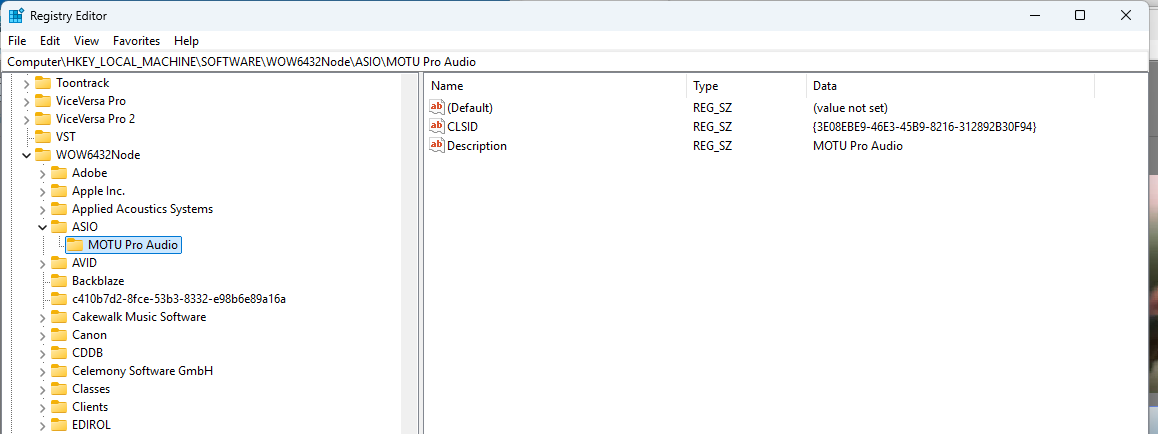The width and height of the screenshot is (1158, 434).
Task: Expand the Adobe key
Action: coord(43,173)
